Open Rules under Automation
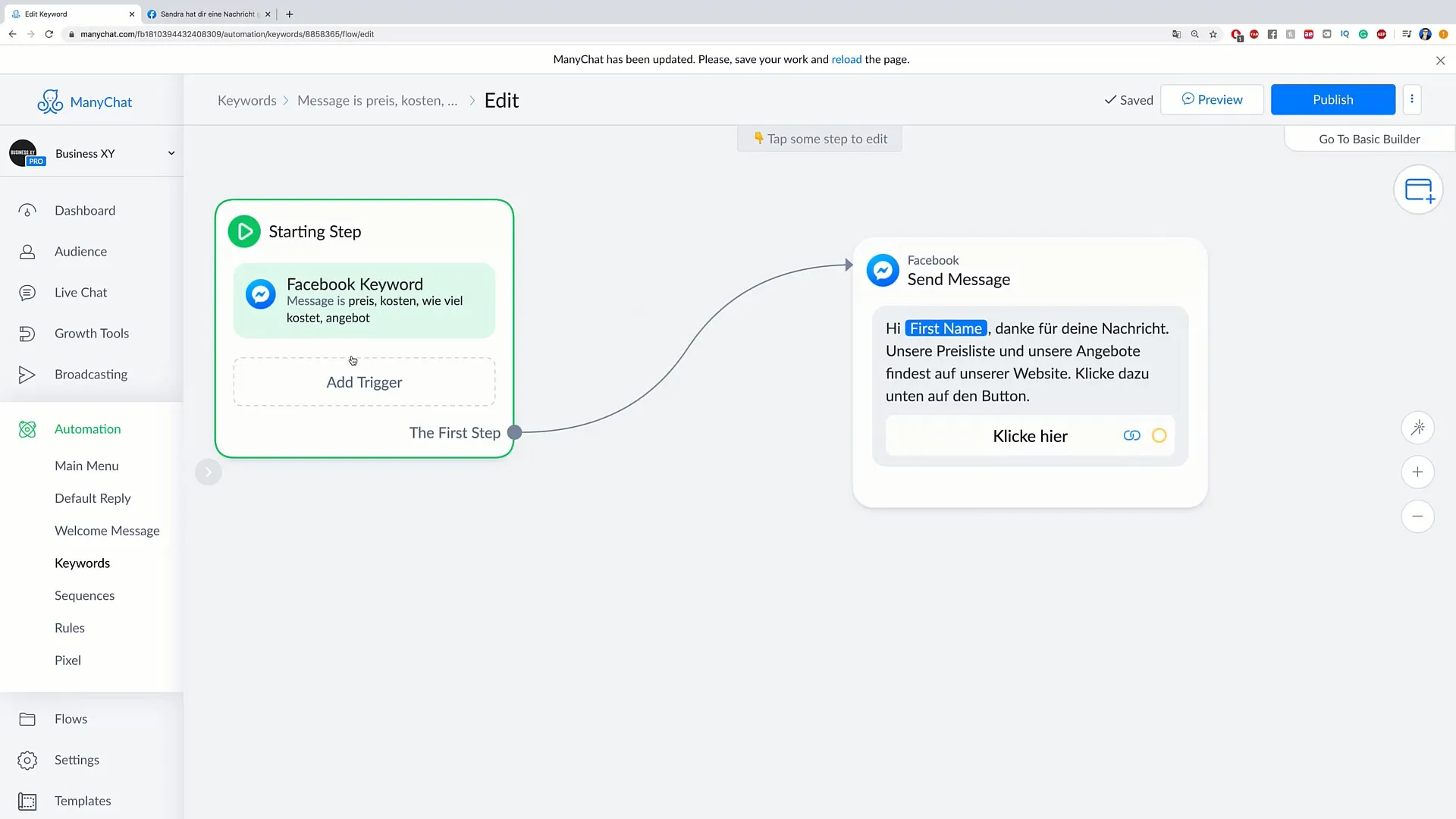Screen dimensions: 1456x819 69,628
